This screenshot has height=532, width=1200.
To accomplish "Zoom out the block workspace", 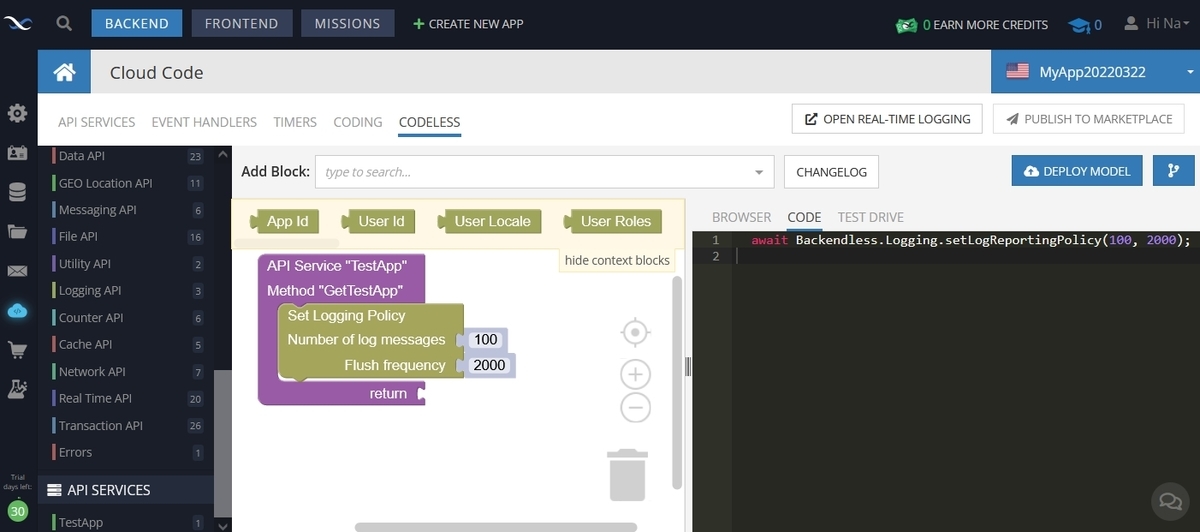I will [x=636, y=407].
